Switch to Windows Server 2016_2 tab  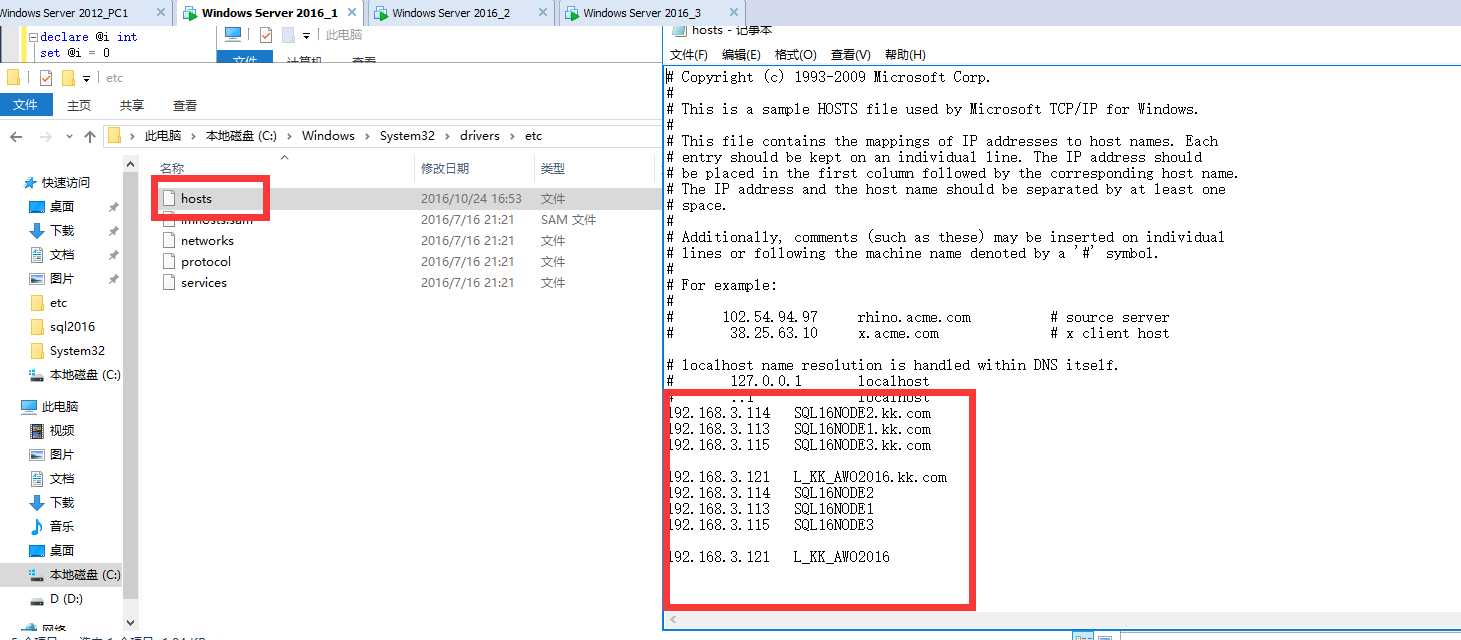pyautogui.click(x=451, y=13)
